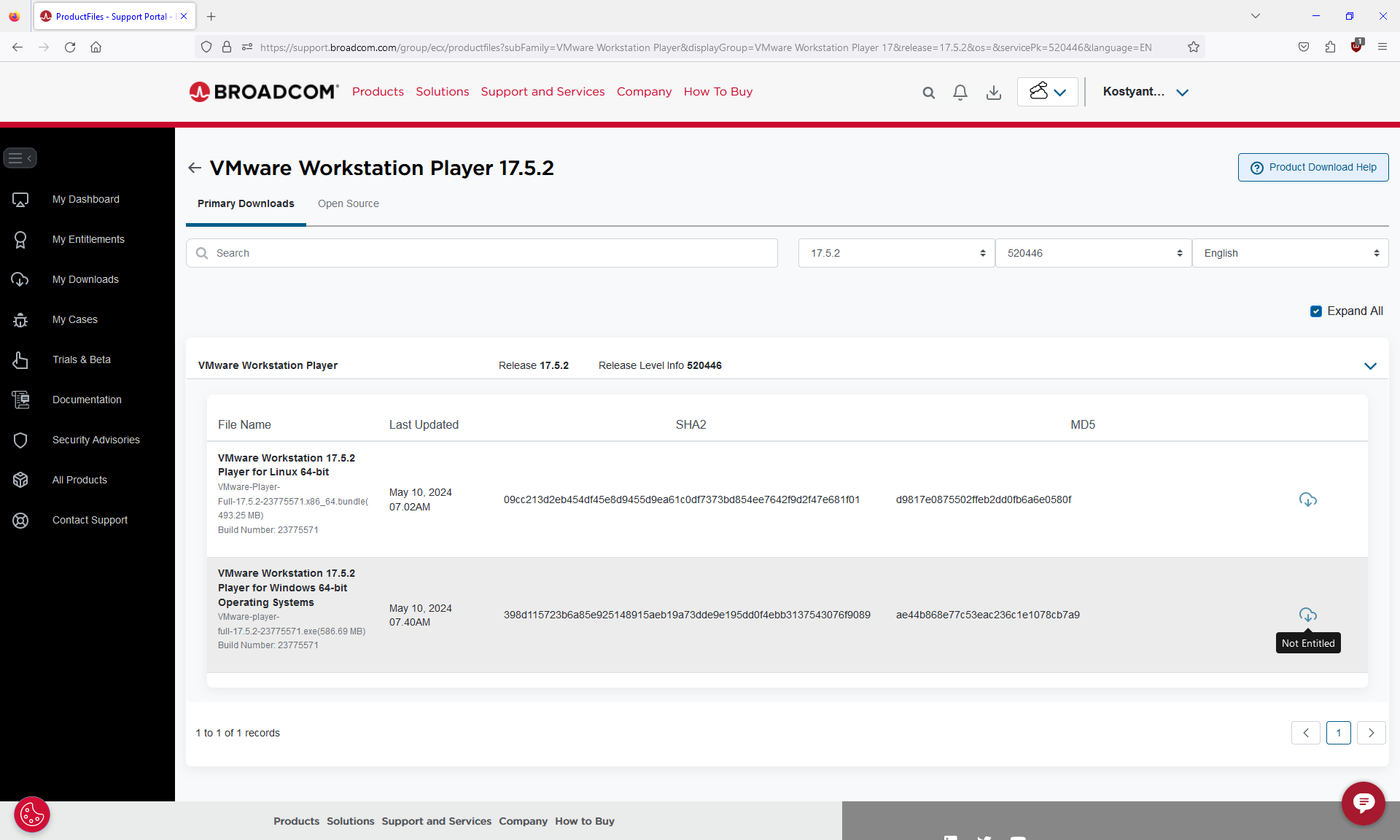Go back using arrow beside page title
The width and height of the screenshot is (1400, 840).
tap(194, 168)
